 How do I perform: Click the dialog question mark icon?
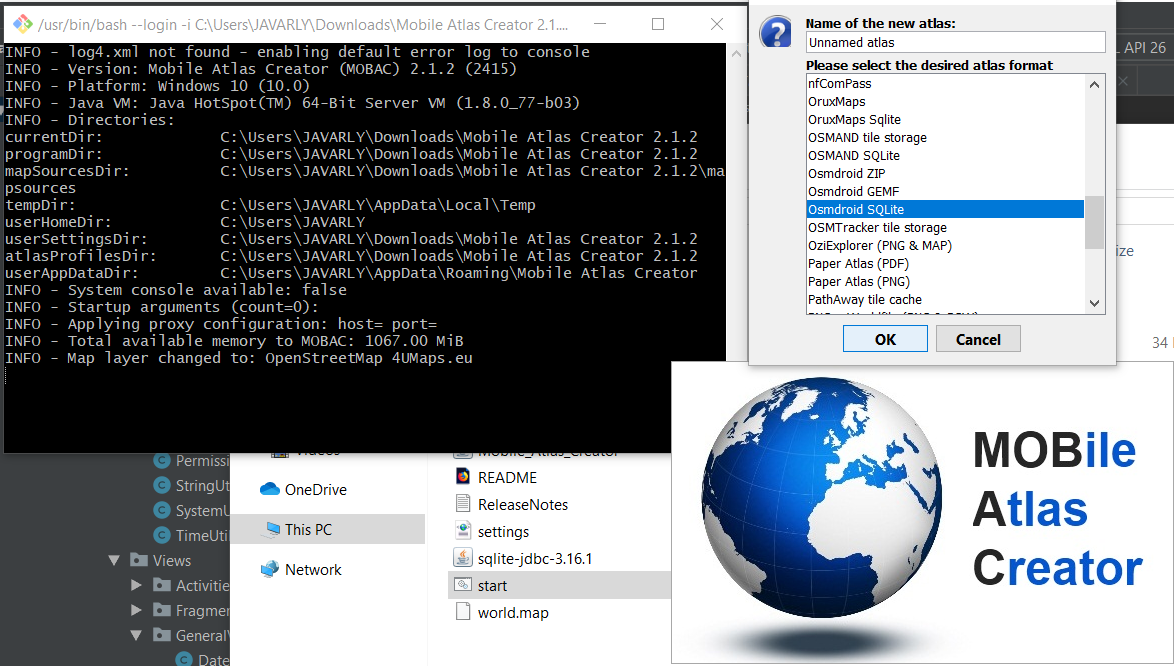[x=776, y=33]
